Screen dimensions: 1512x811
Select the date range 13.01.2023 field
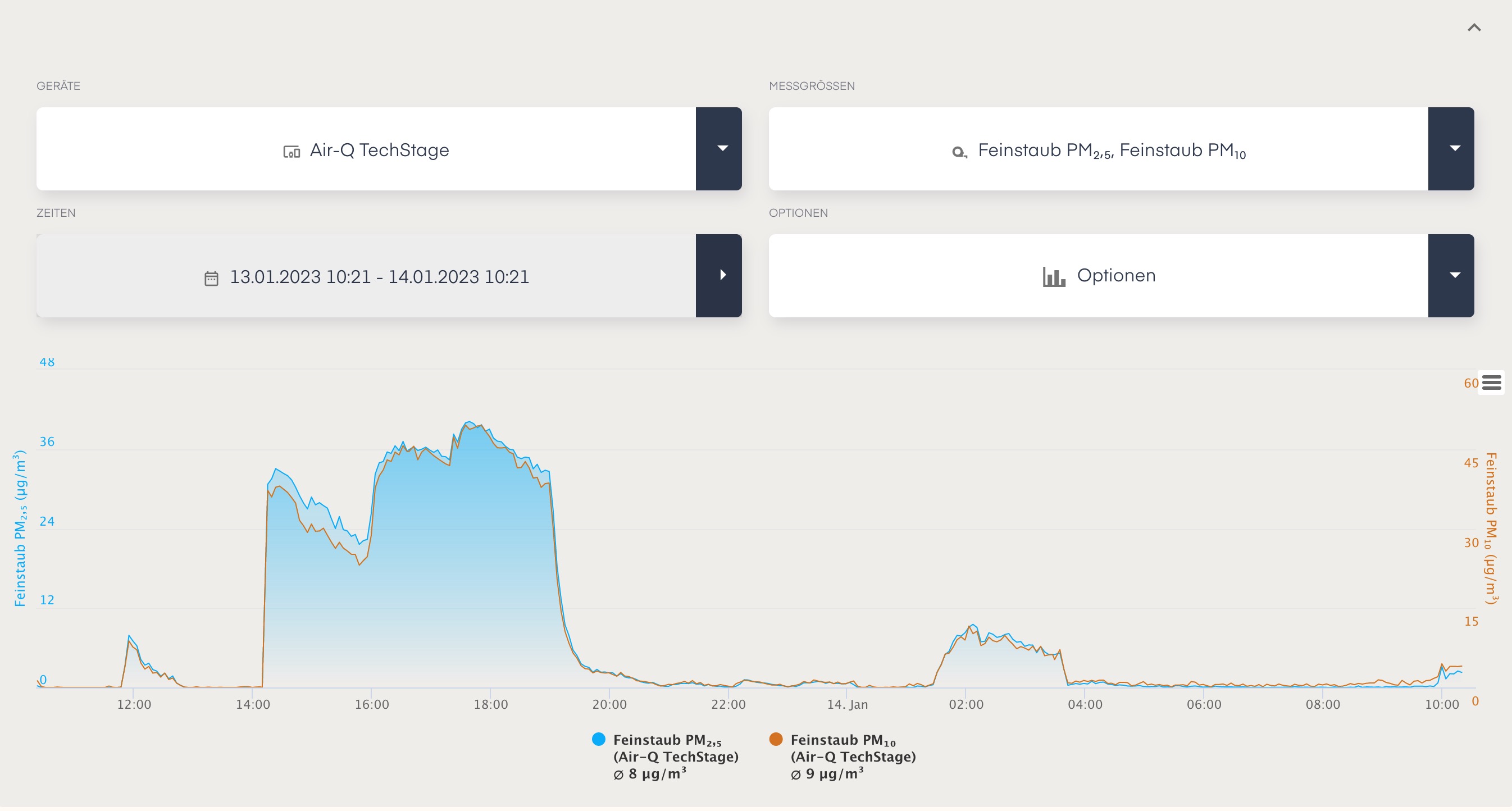pyautogui.click(x=379, y=276)
